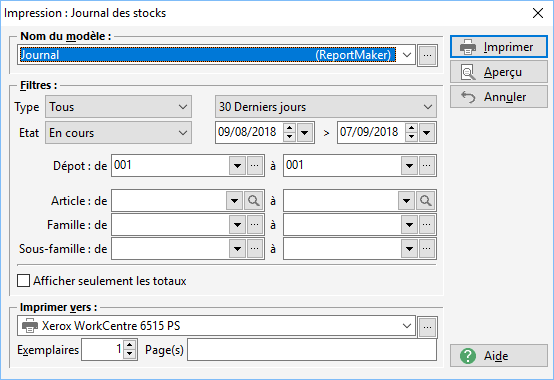Click the Page(s) input field
This screenshot has height=380, width=554.
(x=312, y=350)
